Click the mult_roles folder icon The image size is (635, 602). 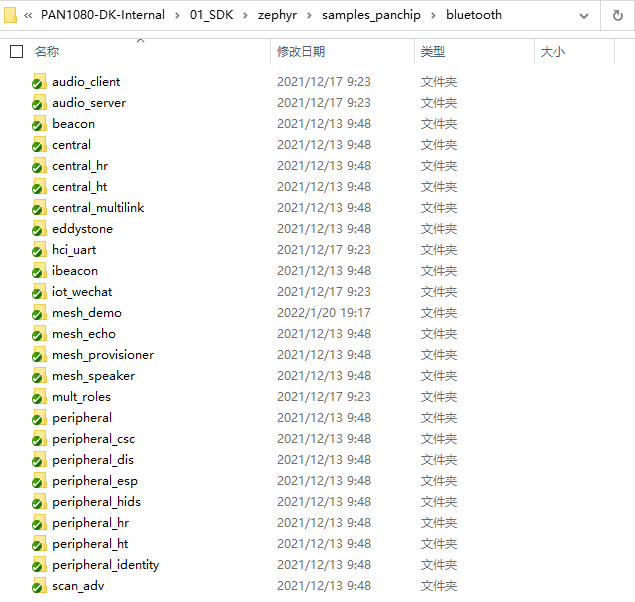39,397
